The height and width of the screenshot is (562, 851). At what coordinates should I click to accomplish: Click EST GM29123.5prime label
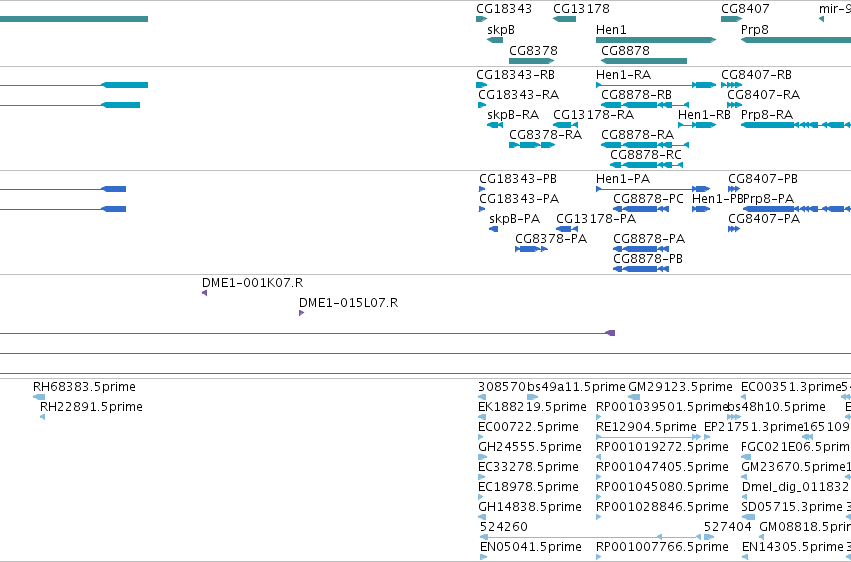pos(680,387)
